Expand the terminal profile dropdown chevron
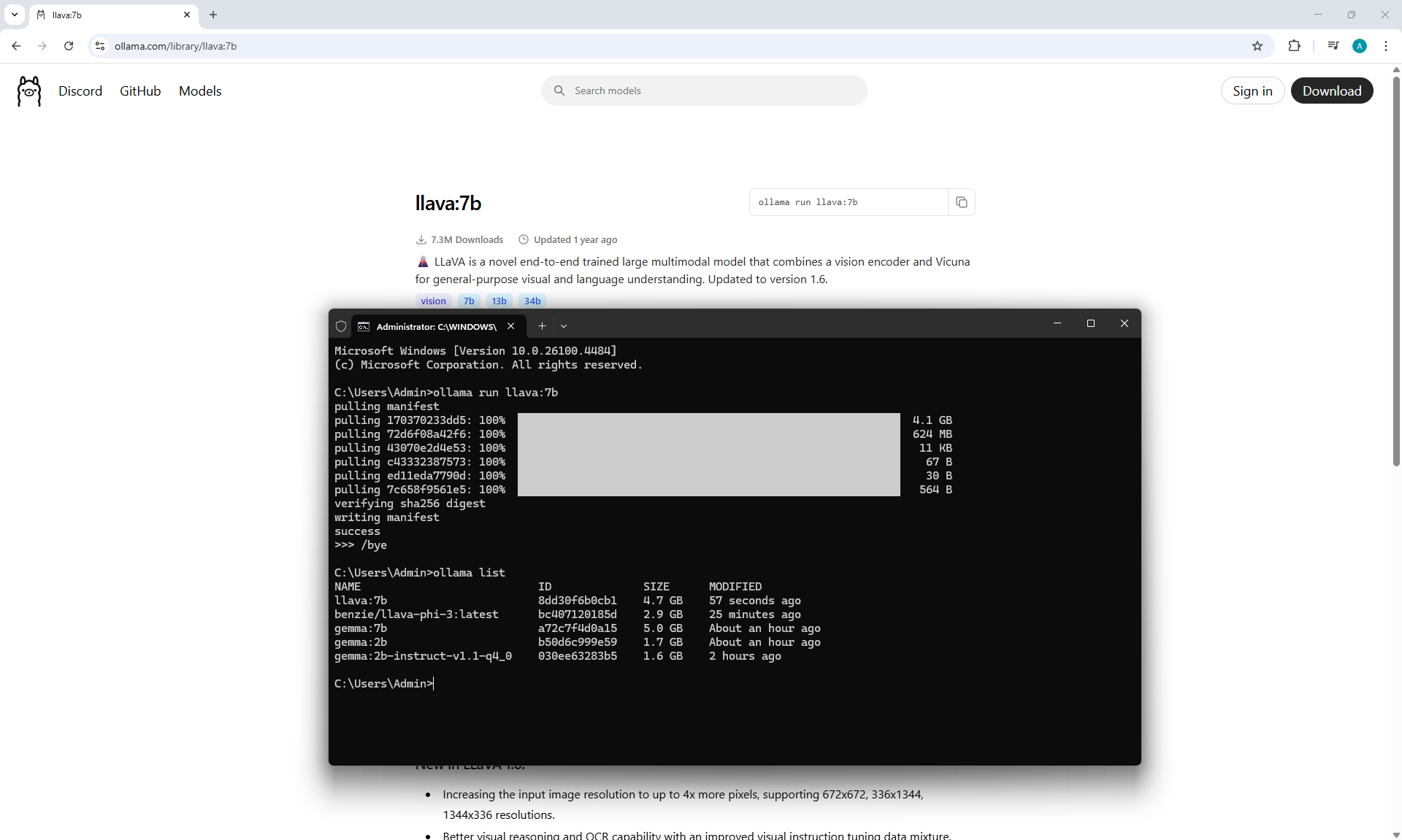Image resolution: width=1402 pixels, height=840 pixels. click(564, 326)
